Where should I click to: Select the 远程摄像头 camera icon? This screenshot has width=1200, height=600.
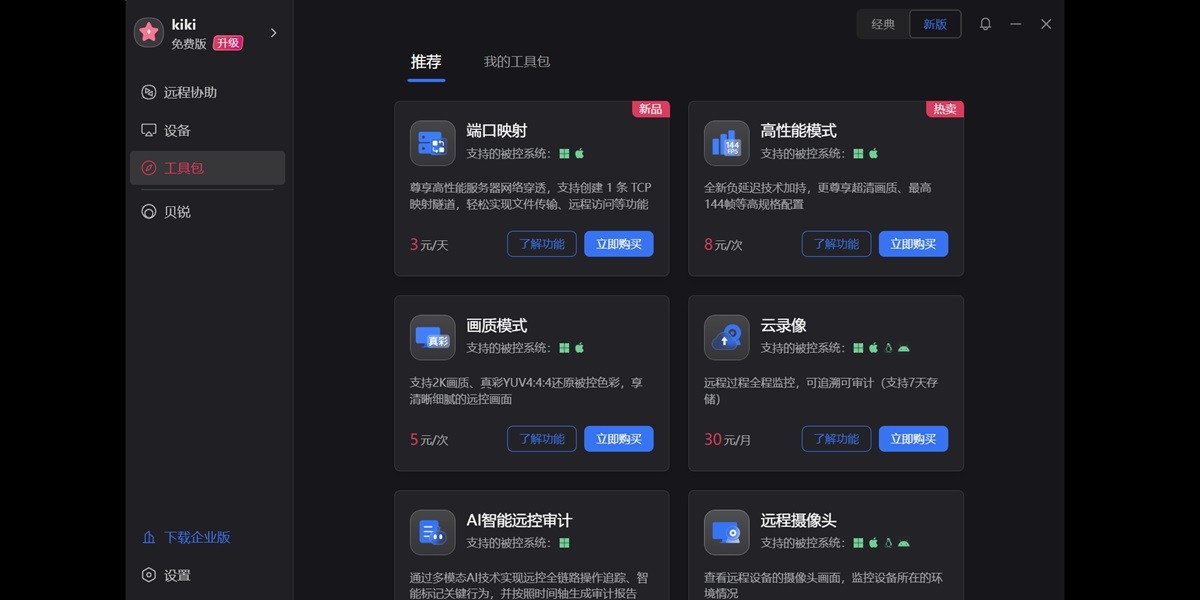click(x=726, y=531)
